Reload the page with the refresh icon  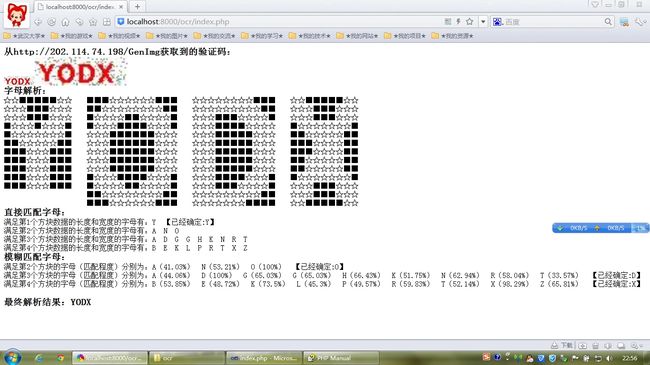click(x=52, y=22)
